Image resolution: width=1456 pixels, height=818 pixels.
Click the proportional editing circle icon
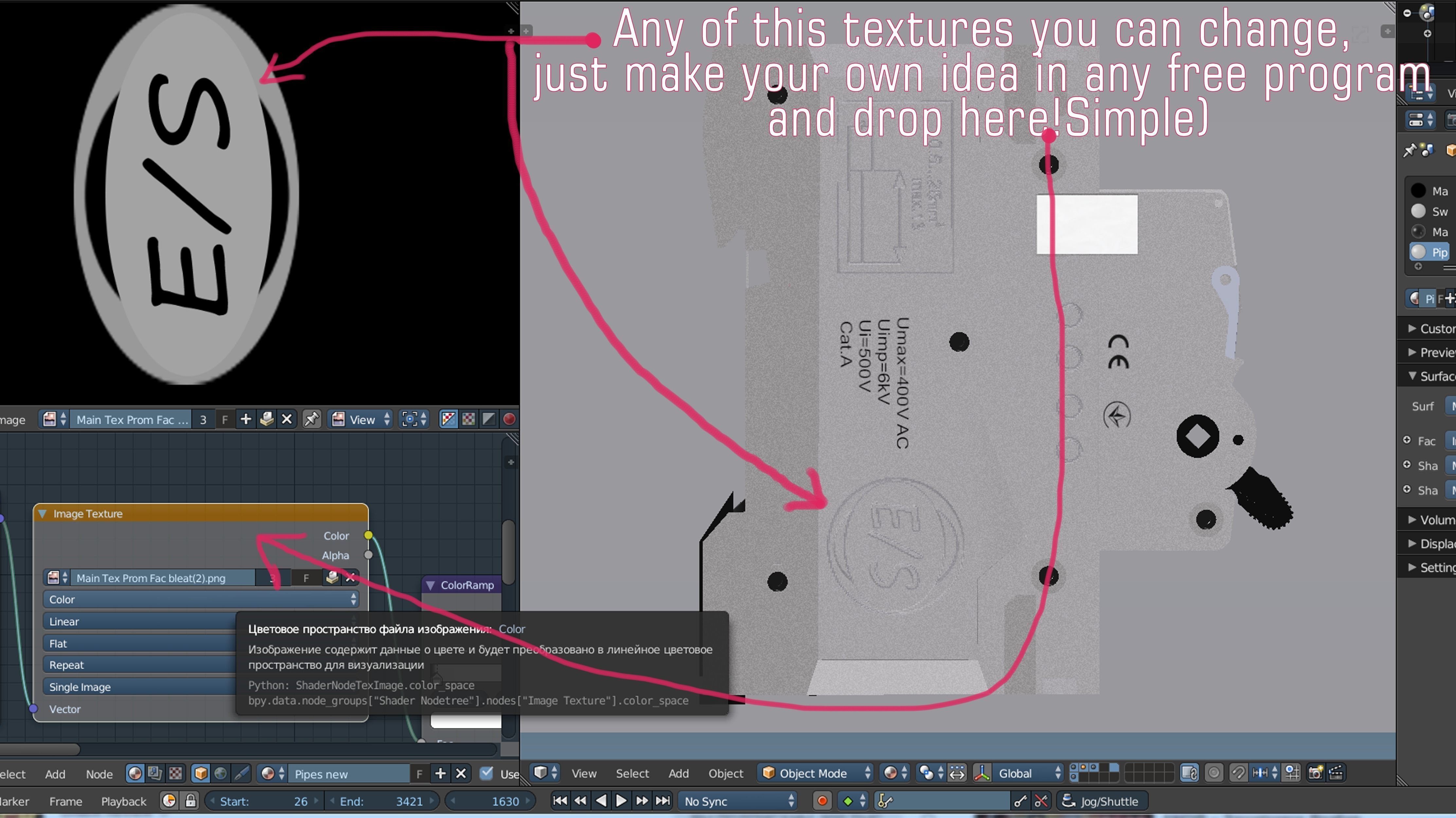tap(1214, 772)
